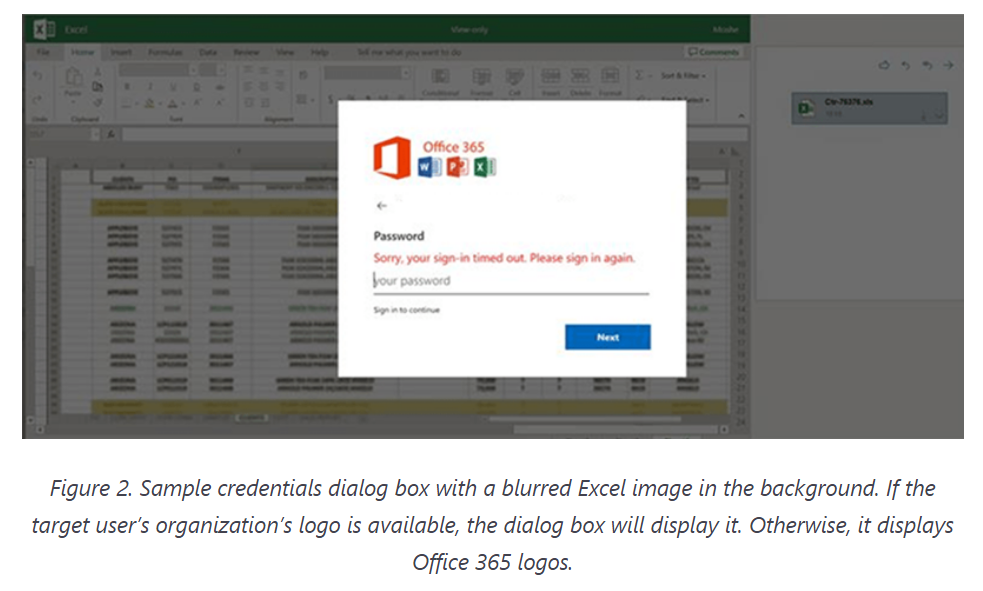Toggle Italic formatting
This screenshot has height=591, width=983.
point(150,87)
